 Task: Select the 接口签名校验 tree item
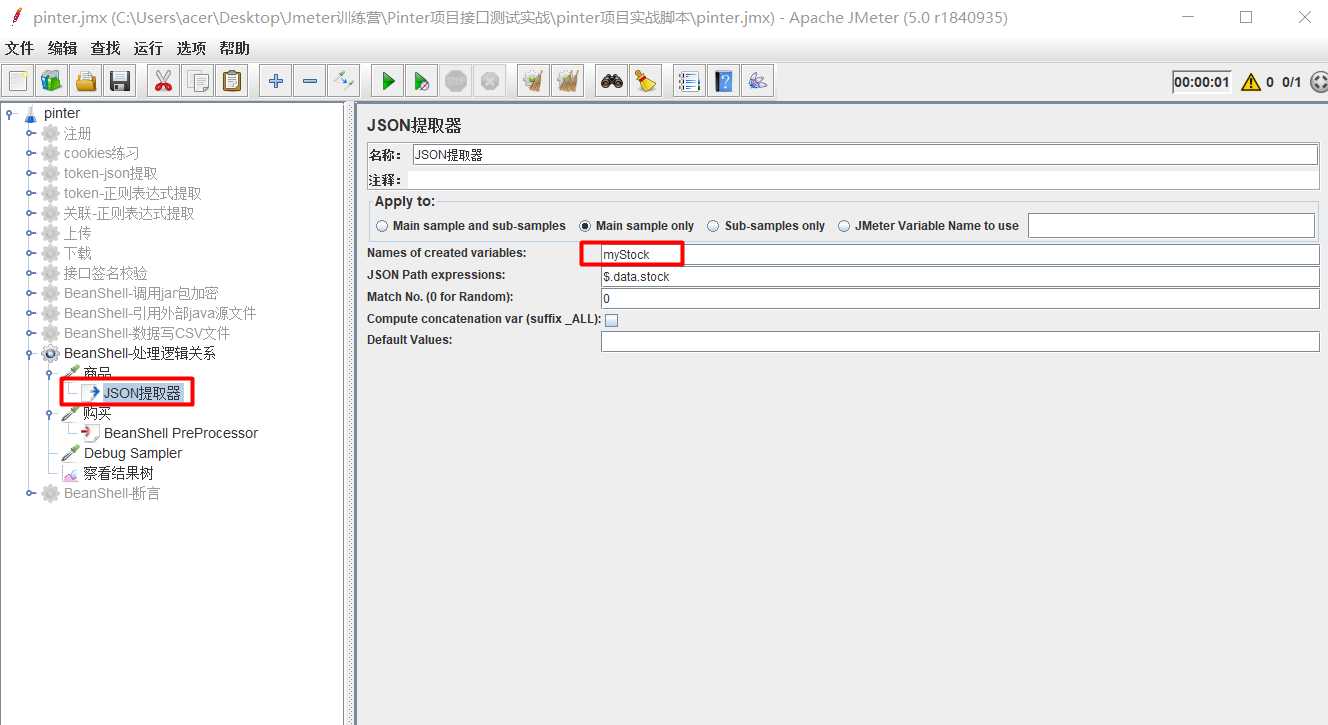click(105, 273)
